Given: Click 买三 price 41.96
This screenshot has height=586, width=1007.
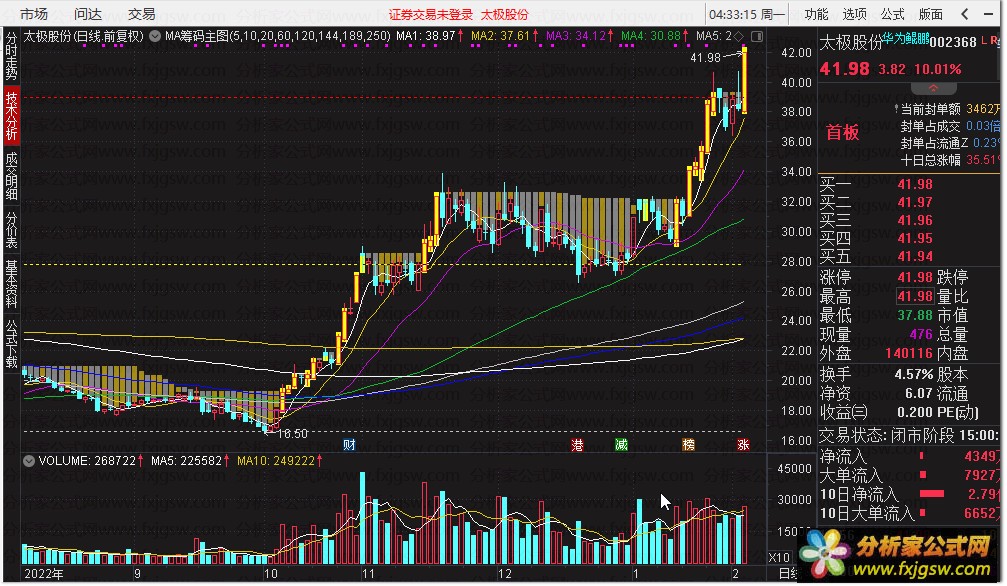Looking at the screenshot, I should pyautogui.click(x=915, y=220).
